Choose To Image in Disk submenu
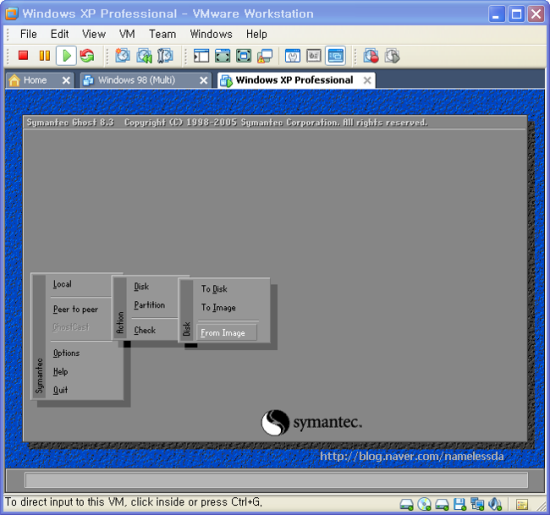This screenshot has width=550, height=515. coord(219,308)
